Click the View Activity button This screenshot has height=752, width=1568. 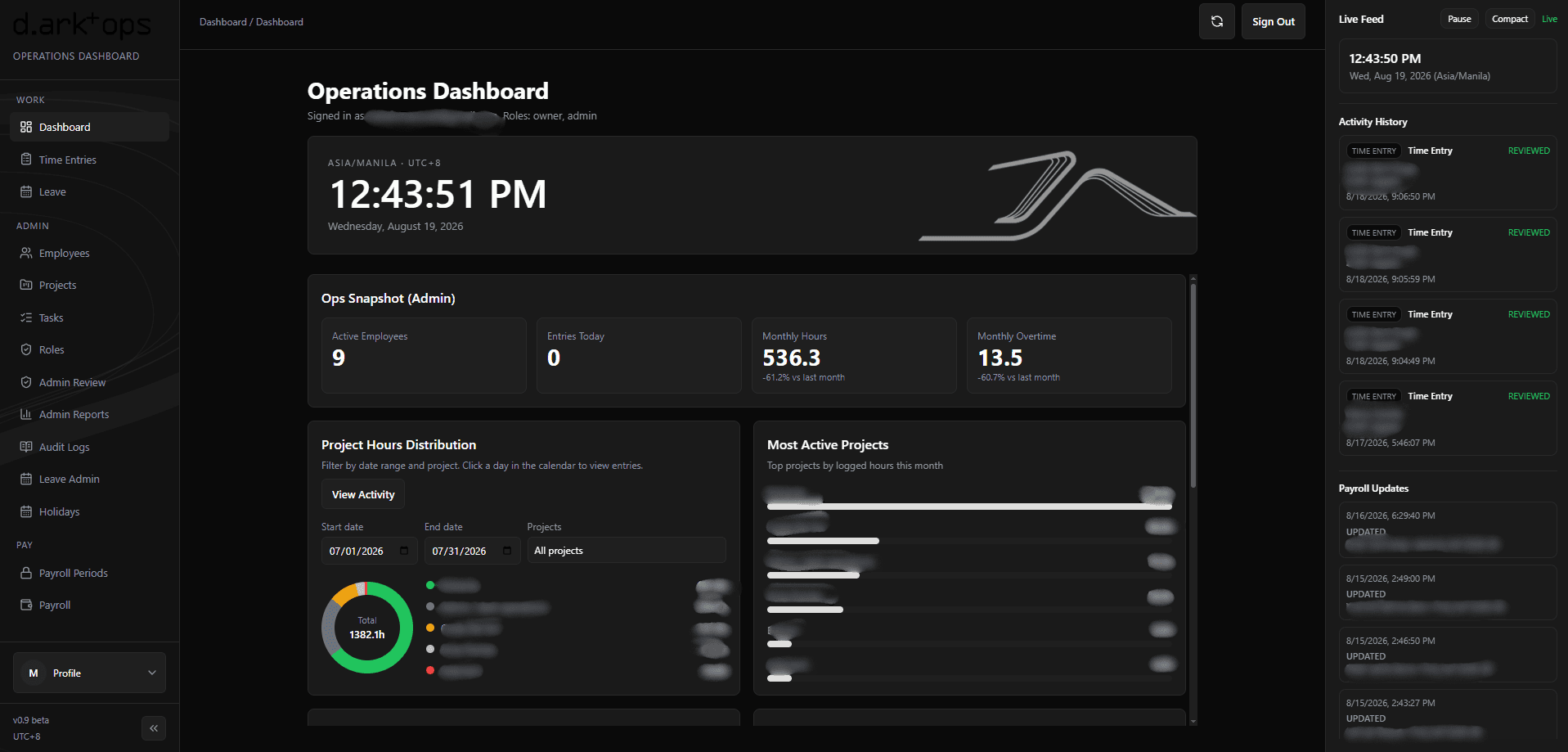point(363,494)
